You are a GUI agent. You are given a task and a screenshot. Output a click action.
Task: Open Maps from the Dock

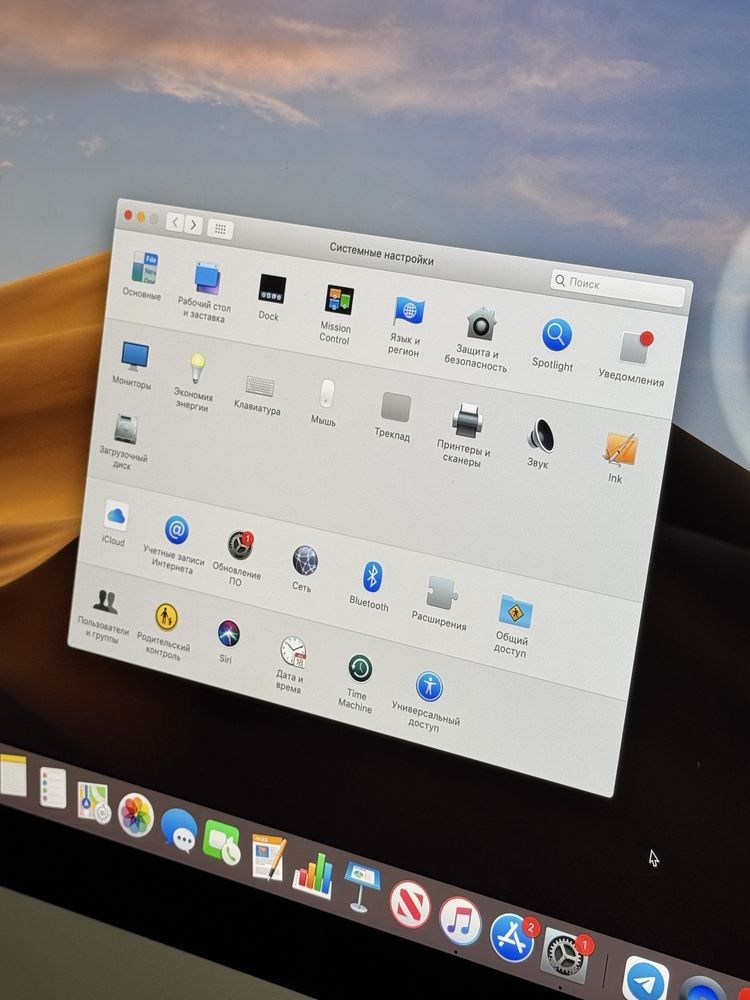coord(94,802)
